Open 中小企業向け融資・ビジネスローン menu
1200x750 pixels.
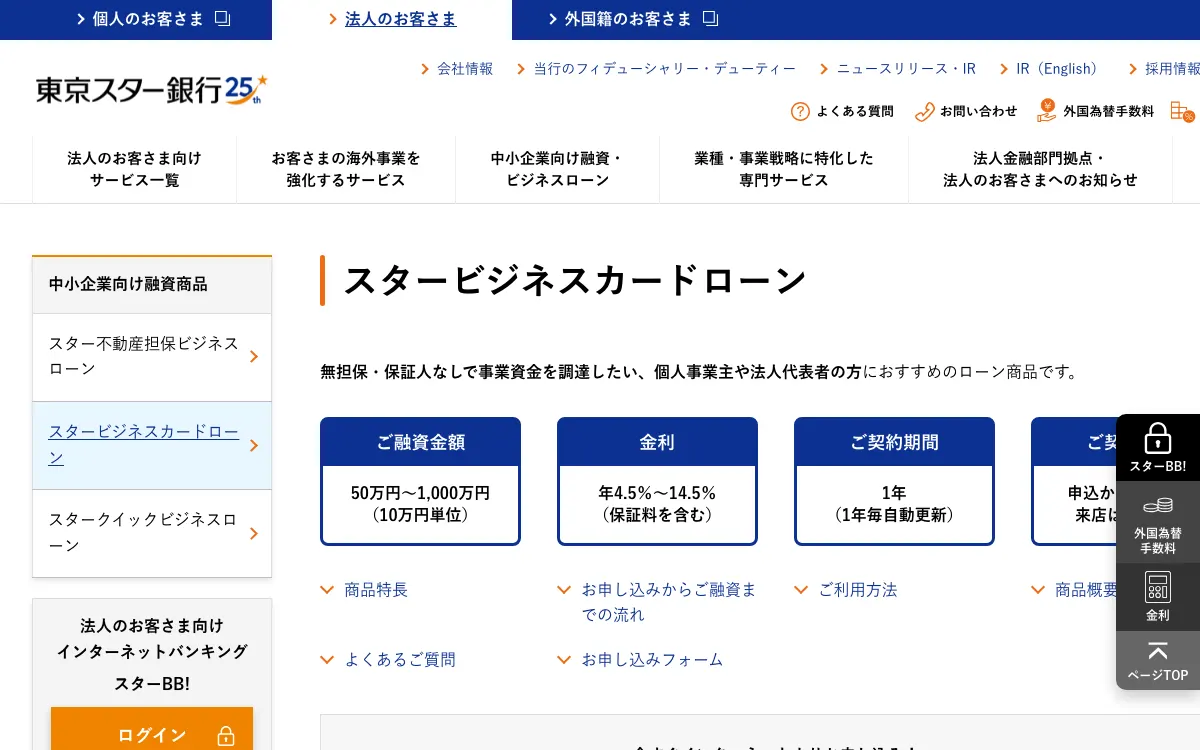click(x=557, y=169)
